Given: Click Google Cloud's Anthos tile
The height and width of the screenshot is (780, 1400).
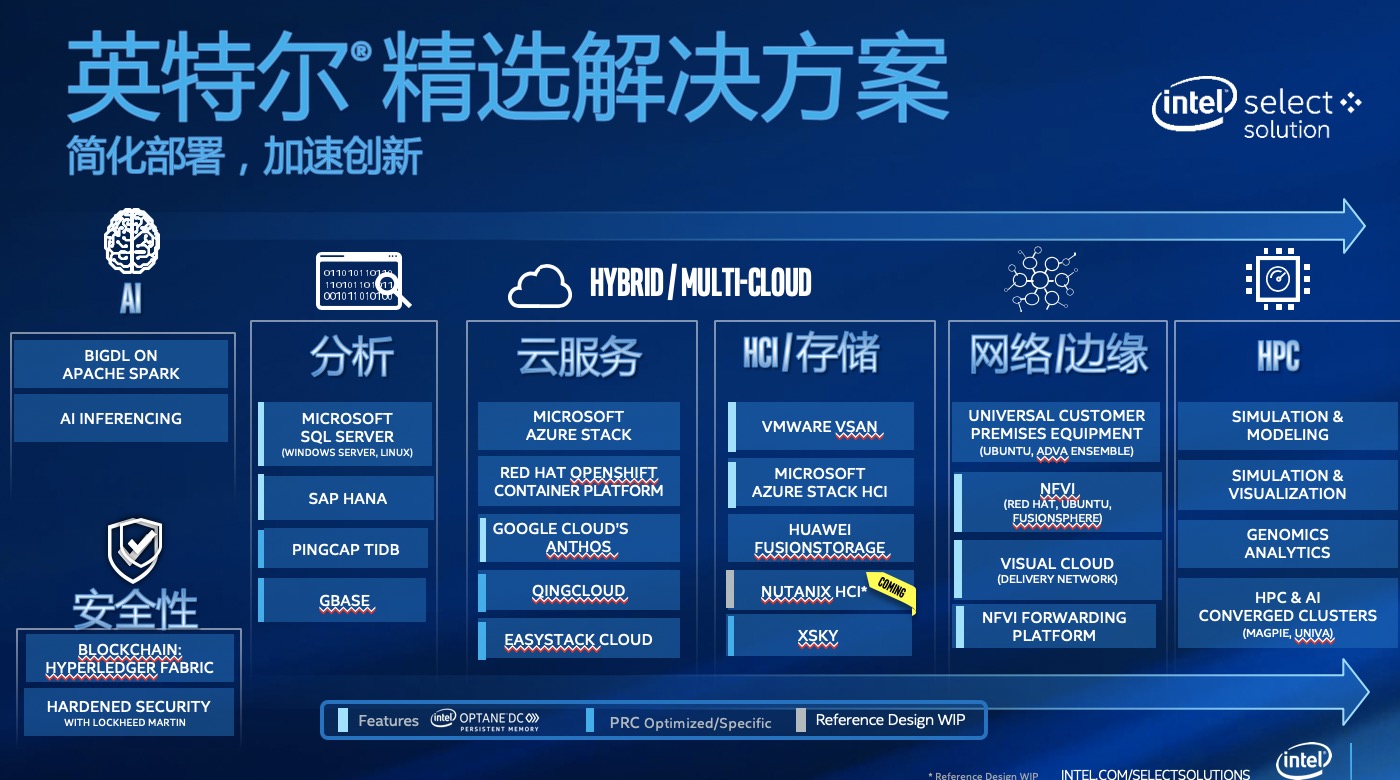Looking at the screenshot, I should [579, 538].
